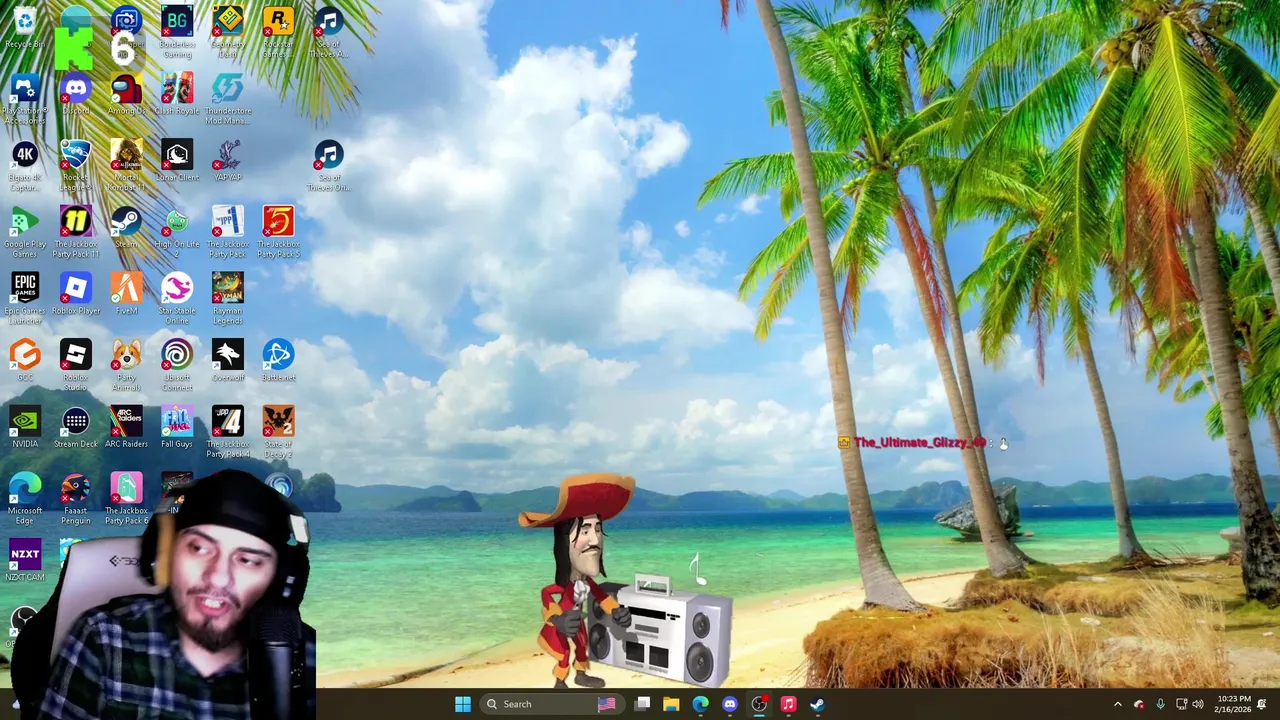Open the Recycle Bin desktop icon
The image size is (1280, 720).
[x=24, y=28]
